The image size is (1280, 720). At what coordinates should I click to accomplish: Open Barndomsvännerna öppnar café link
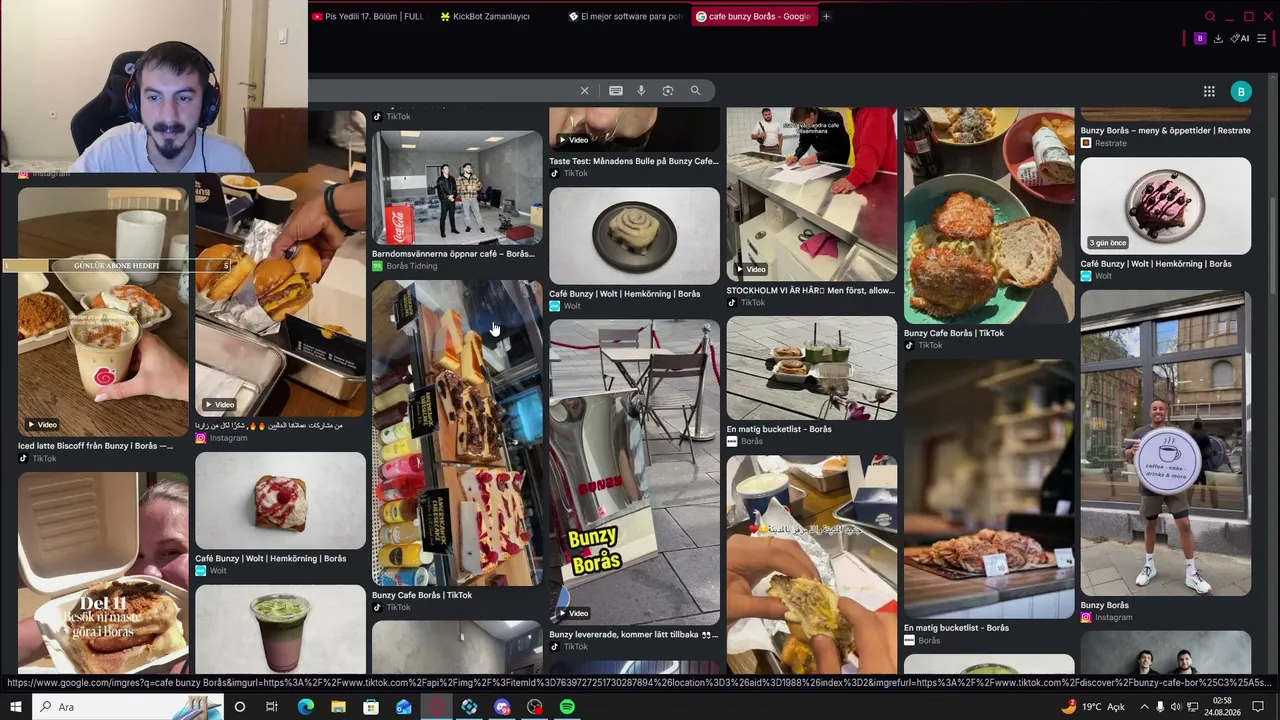click(453, 254)
